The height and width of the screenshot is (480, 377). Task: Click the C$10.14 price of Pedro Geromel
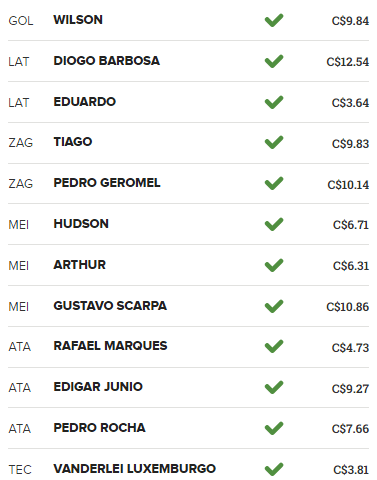[348, 185]
